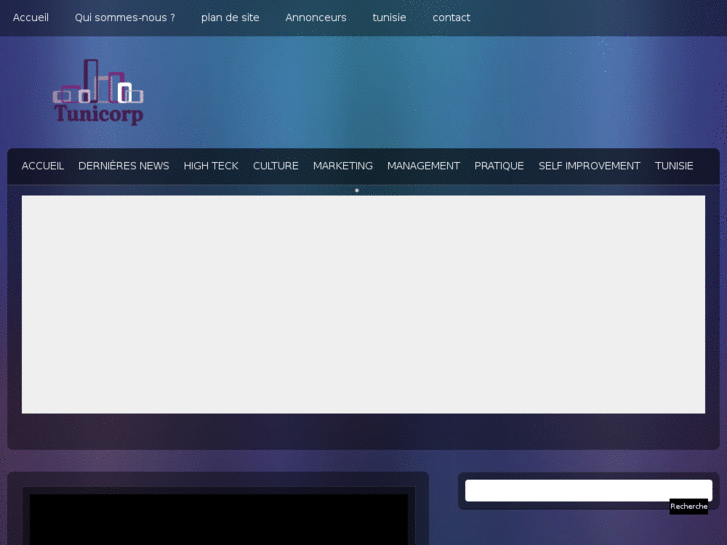This screenshot has width=727, height=545.
Task: Open MARKETING category
Action: tap(343, 166)
